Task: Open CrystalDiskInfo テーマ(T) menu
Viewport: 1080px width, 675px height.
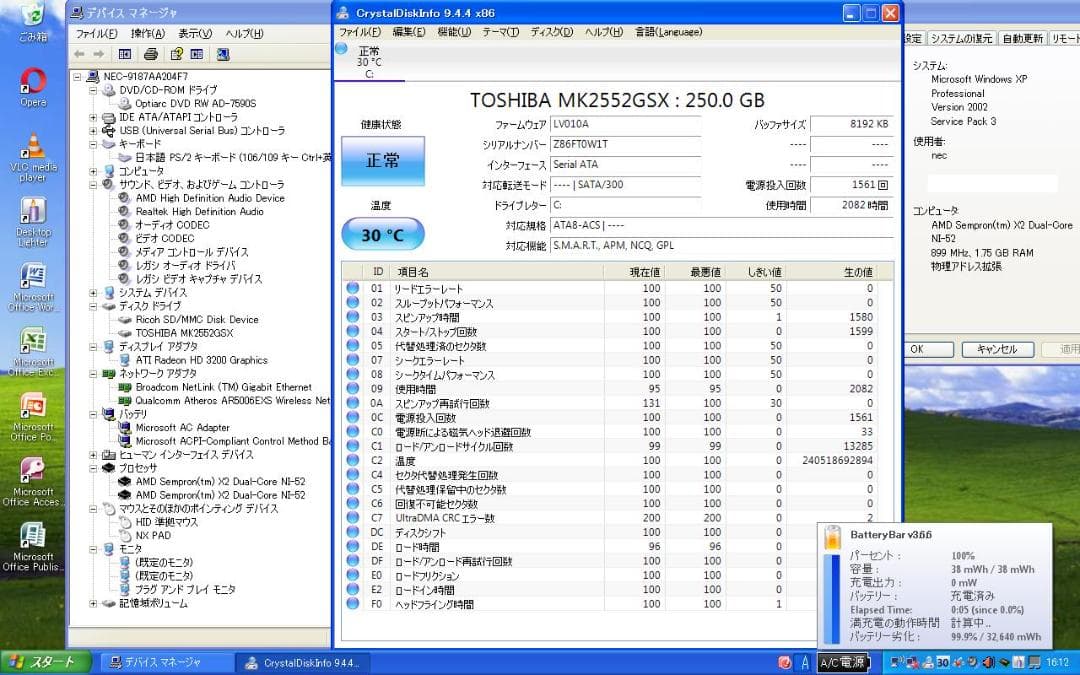Action: [x=500, y=32]
